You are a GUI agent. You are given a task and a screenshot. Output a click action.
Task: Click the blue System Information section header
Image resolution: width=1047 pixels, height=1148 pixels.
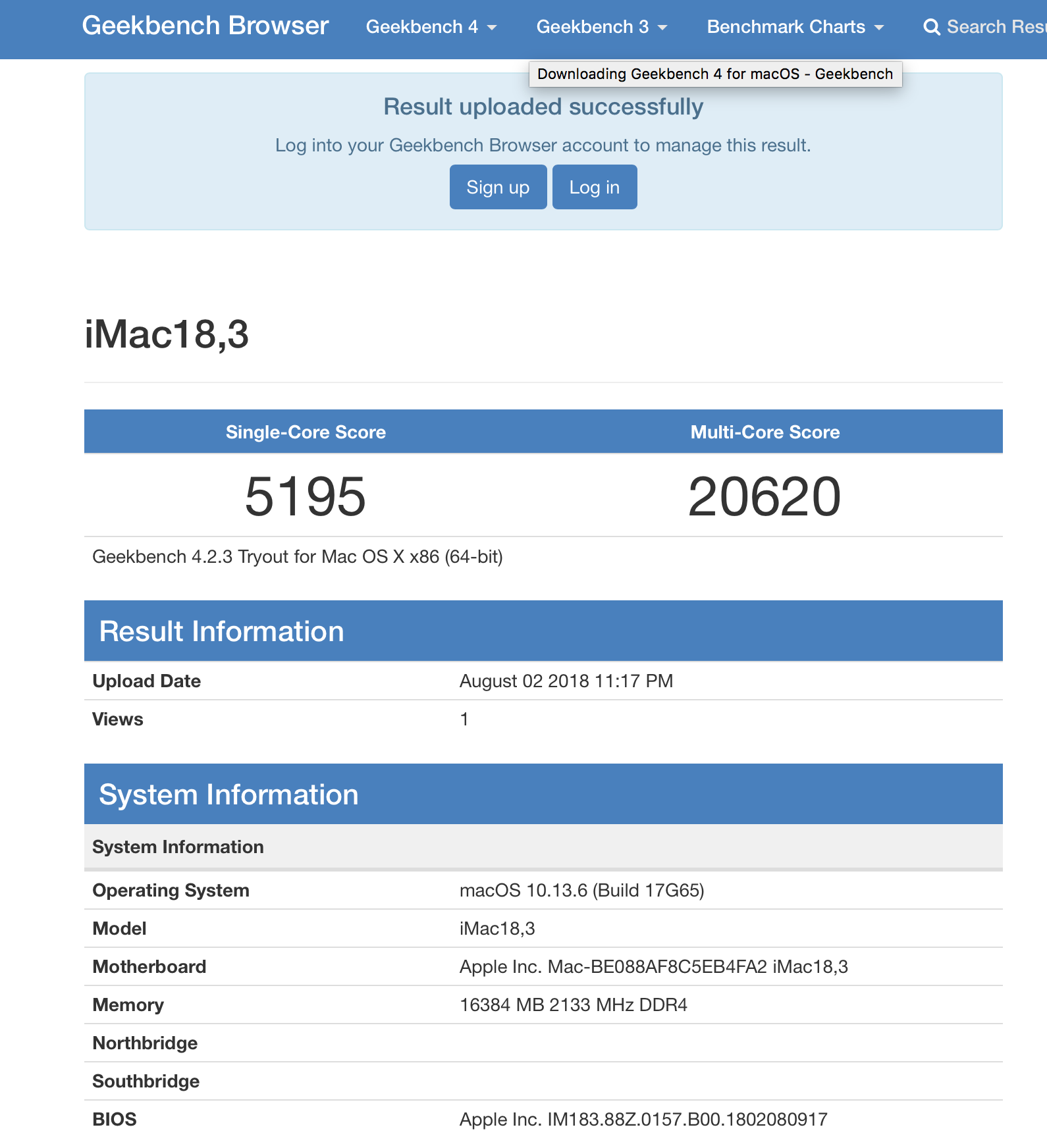tap(228, 795)
